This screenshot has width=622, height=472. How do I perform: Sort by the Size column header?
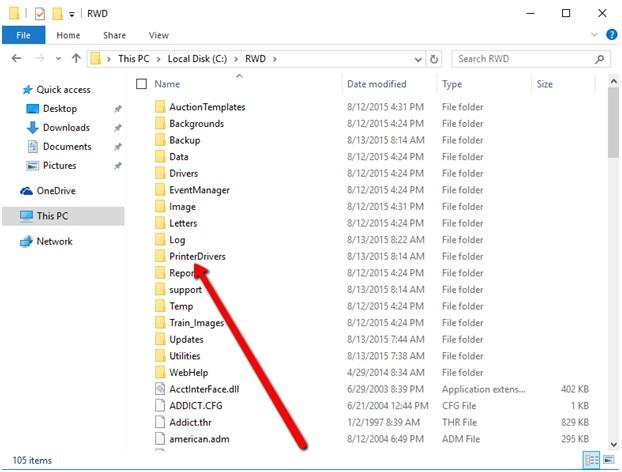(x=545, y=84)
